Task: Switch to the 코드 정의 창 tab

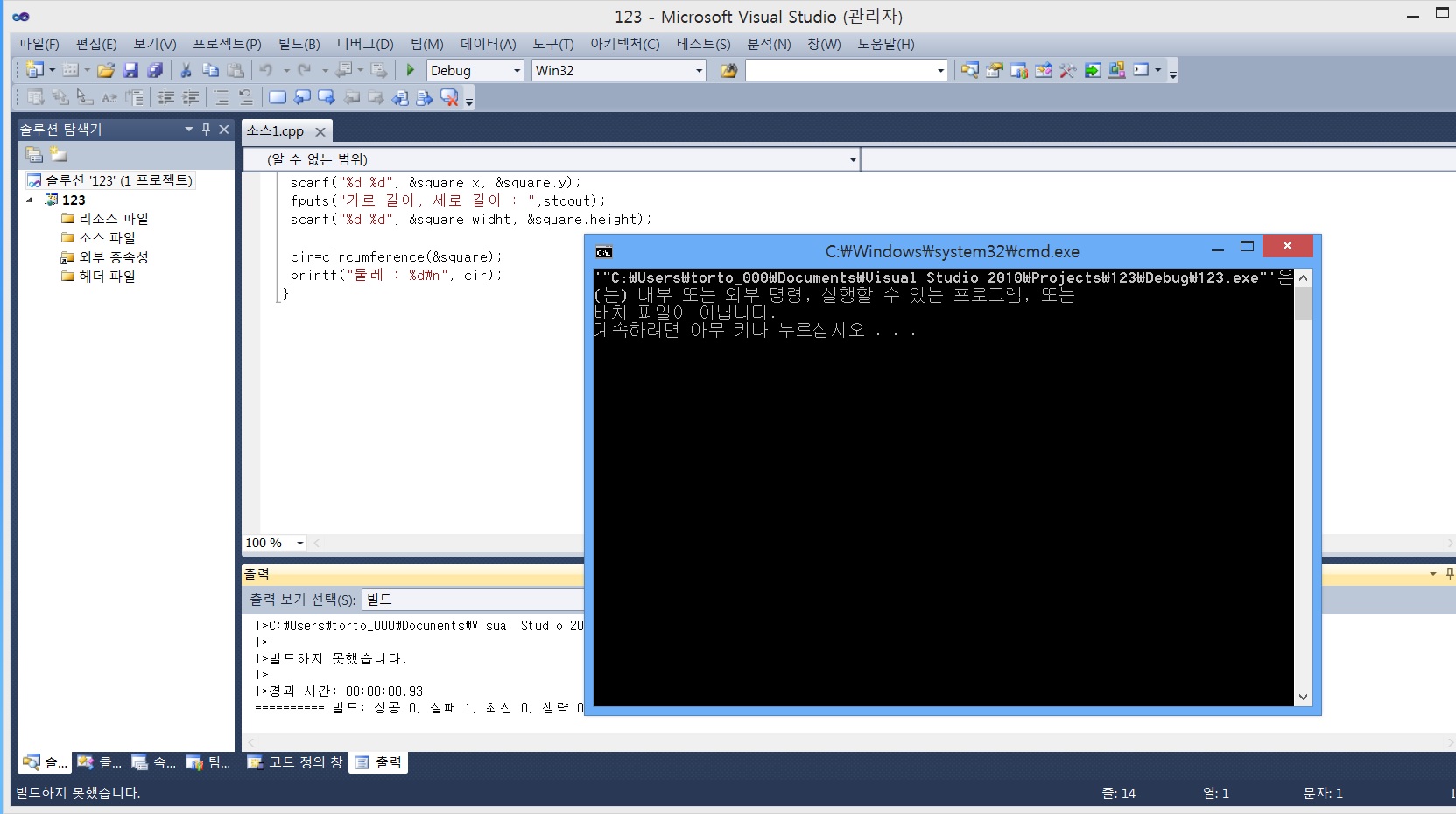Action: (295, 762)
